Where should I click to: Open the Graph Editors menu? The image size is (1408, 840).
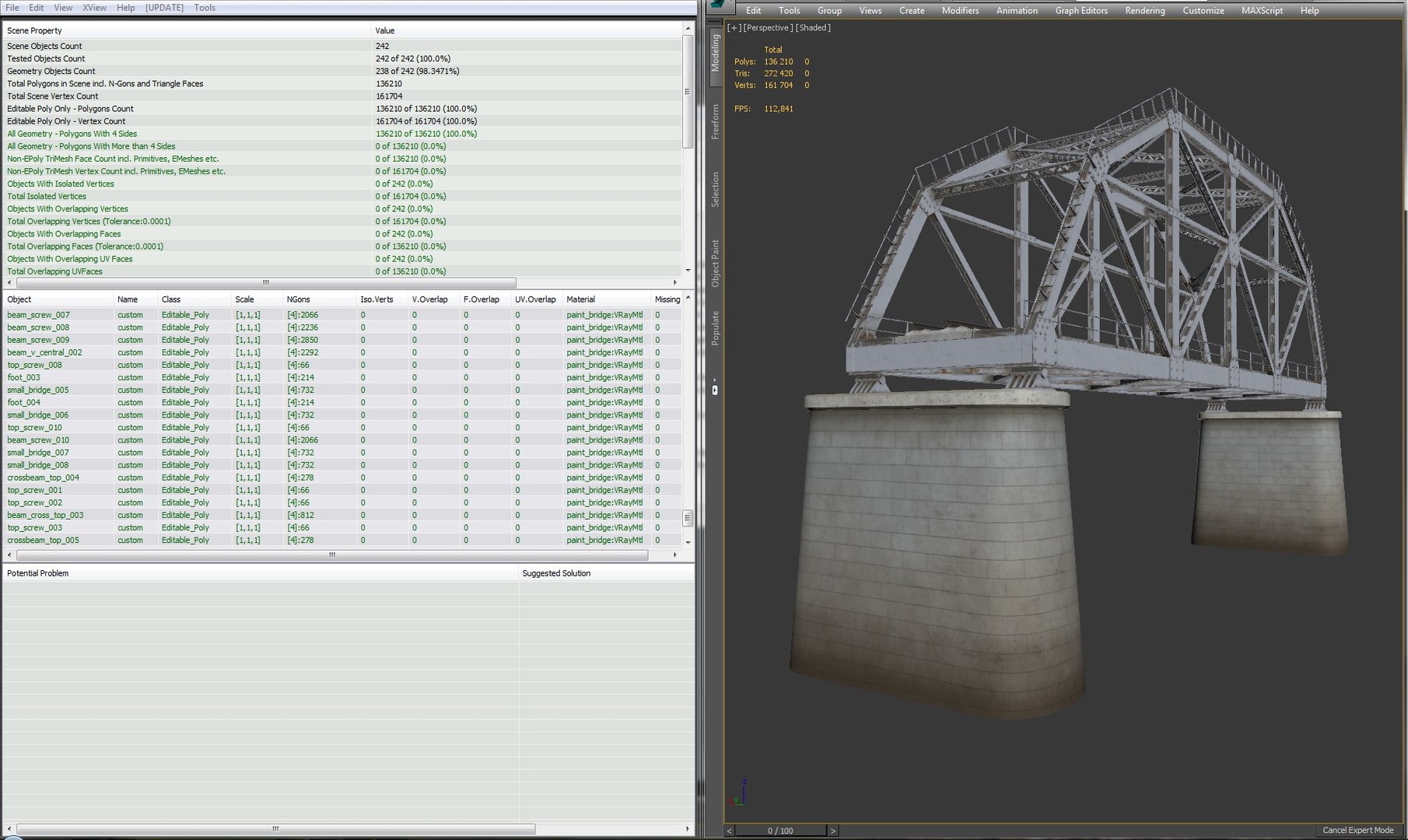pyautogui.click(x=1081, y=11)
